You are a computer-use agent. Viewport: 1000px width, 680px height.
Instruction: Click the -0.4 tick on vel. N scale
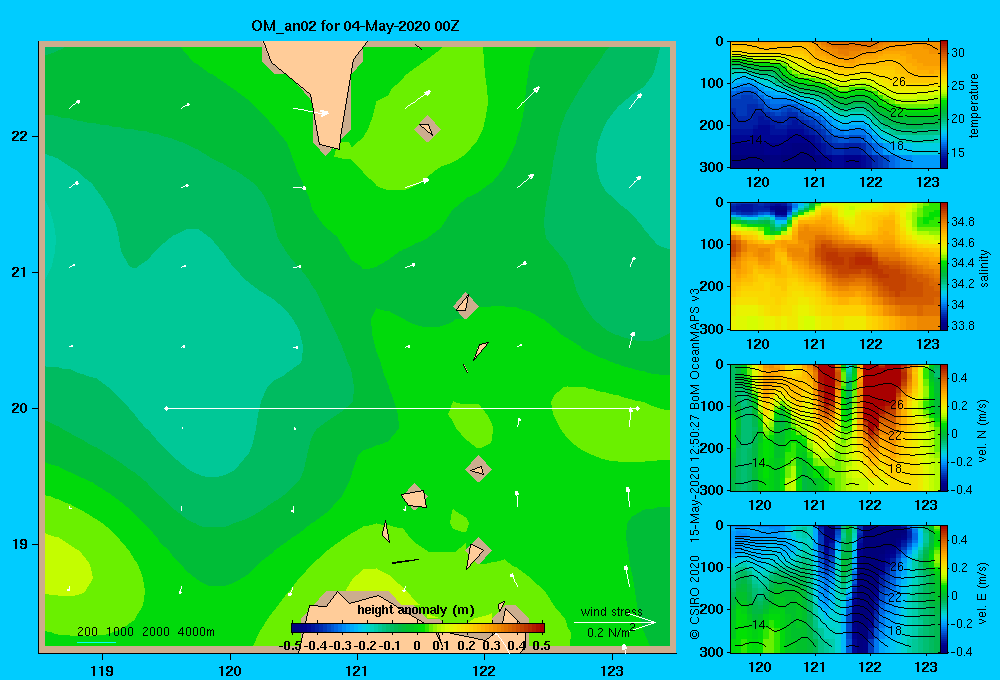pyautogui.click(x=961, y=490)
